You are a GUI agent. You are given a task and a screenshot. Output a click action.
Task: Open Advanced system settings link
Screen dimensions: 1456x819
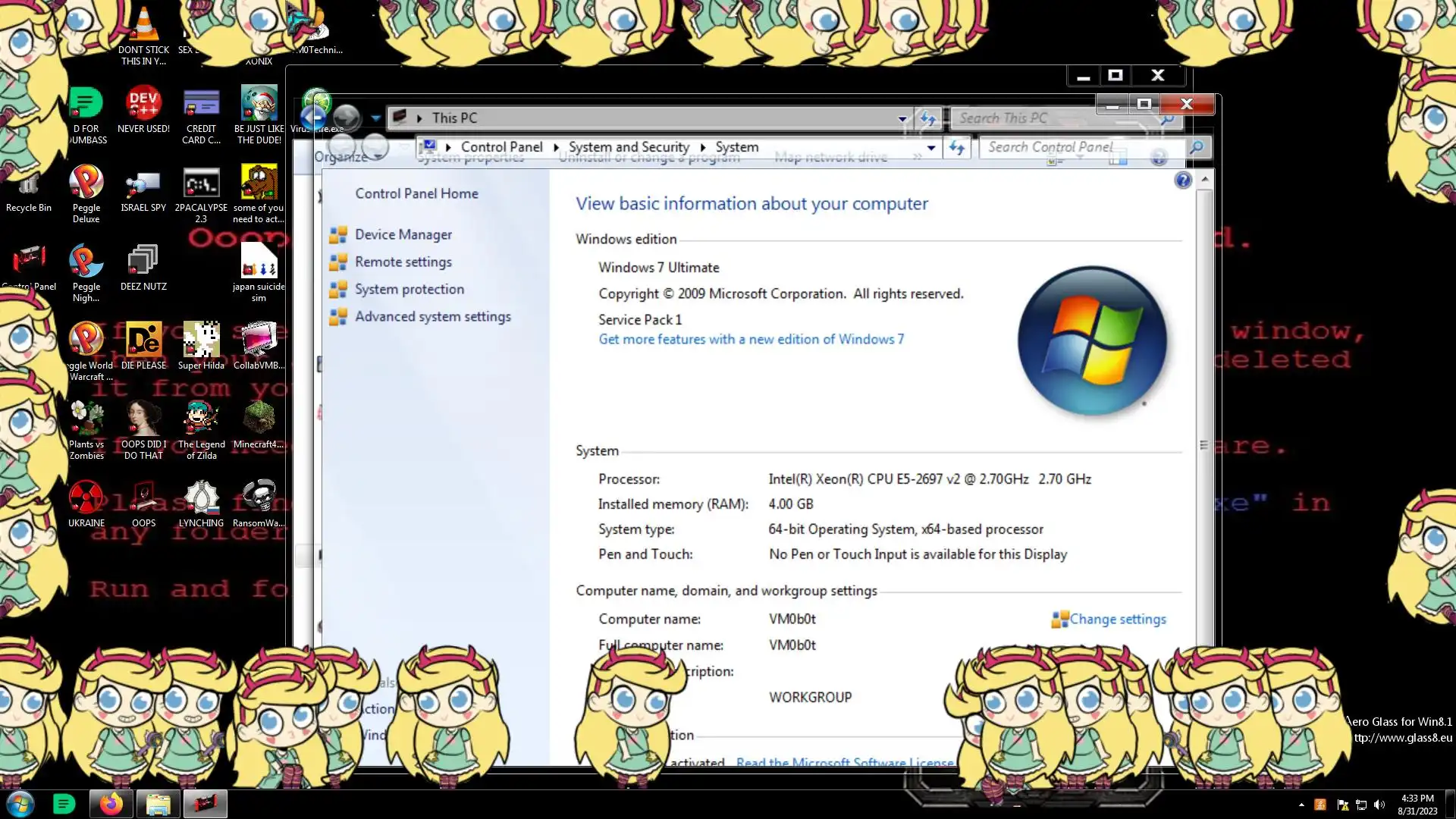[x=432, y=317]
